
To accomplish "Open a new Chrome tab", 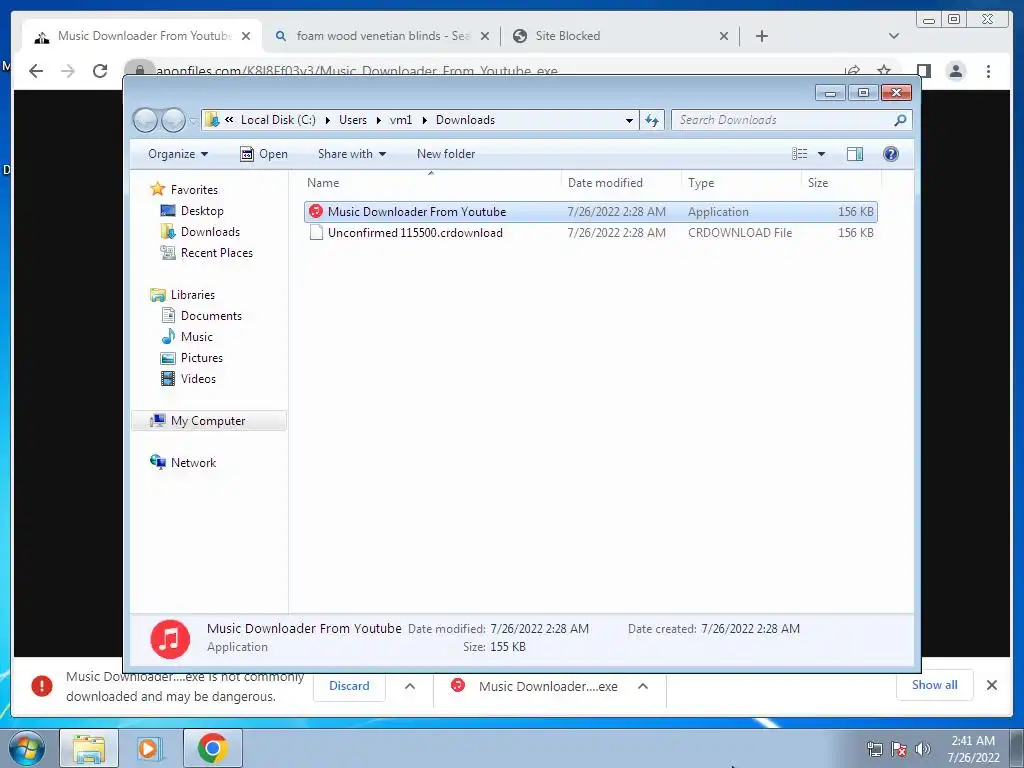I will tap(761, 36).
